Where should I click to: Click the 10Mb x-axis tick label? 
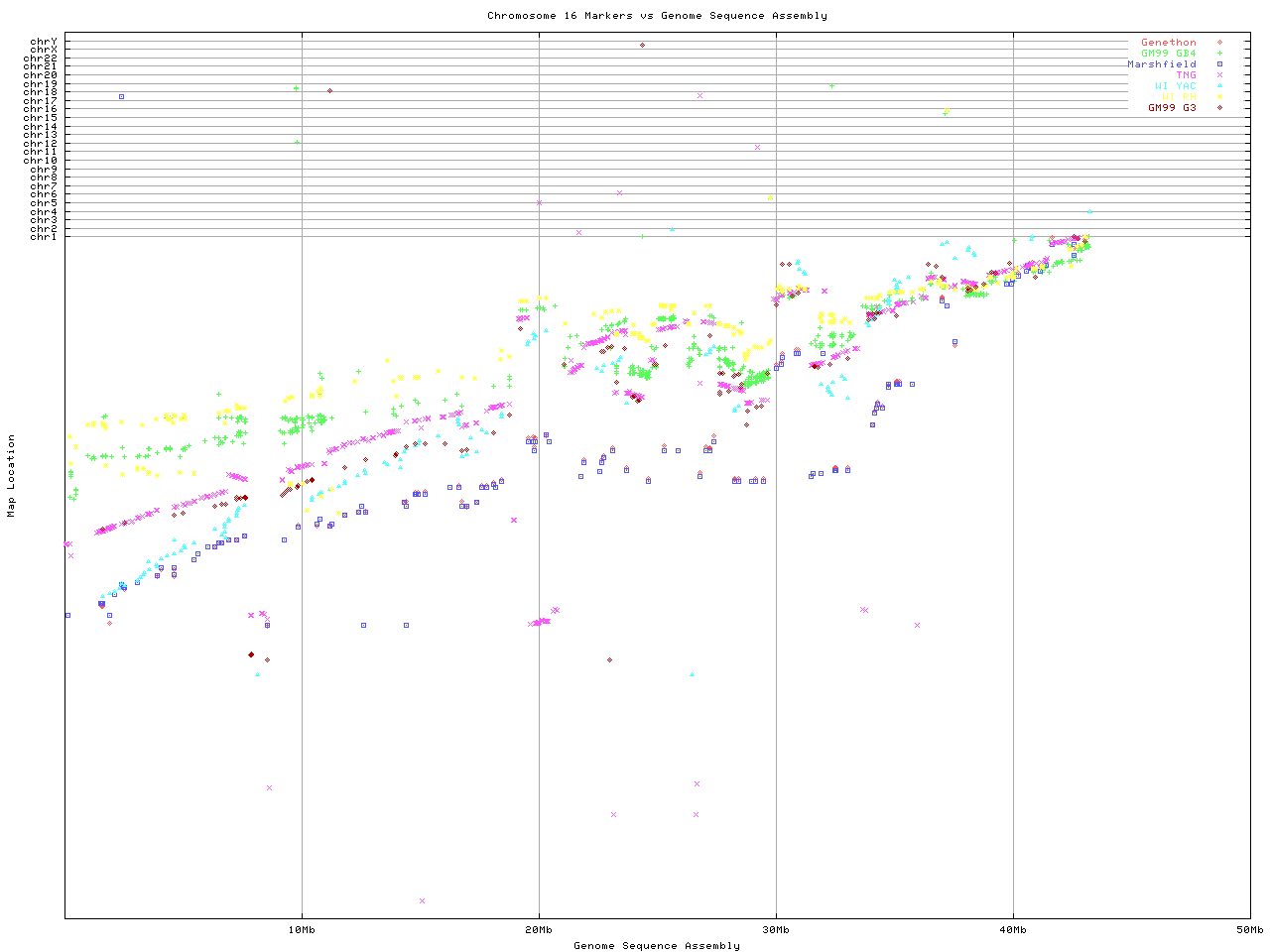coord(302,929)
